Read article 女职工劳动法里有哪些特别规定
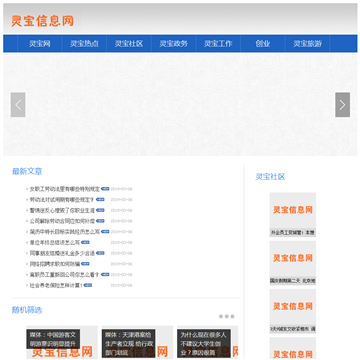The height and width of the screenshot is (360, 360). (65, 189)
